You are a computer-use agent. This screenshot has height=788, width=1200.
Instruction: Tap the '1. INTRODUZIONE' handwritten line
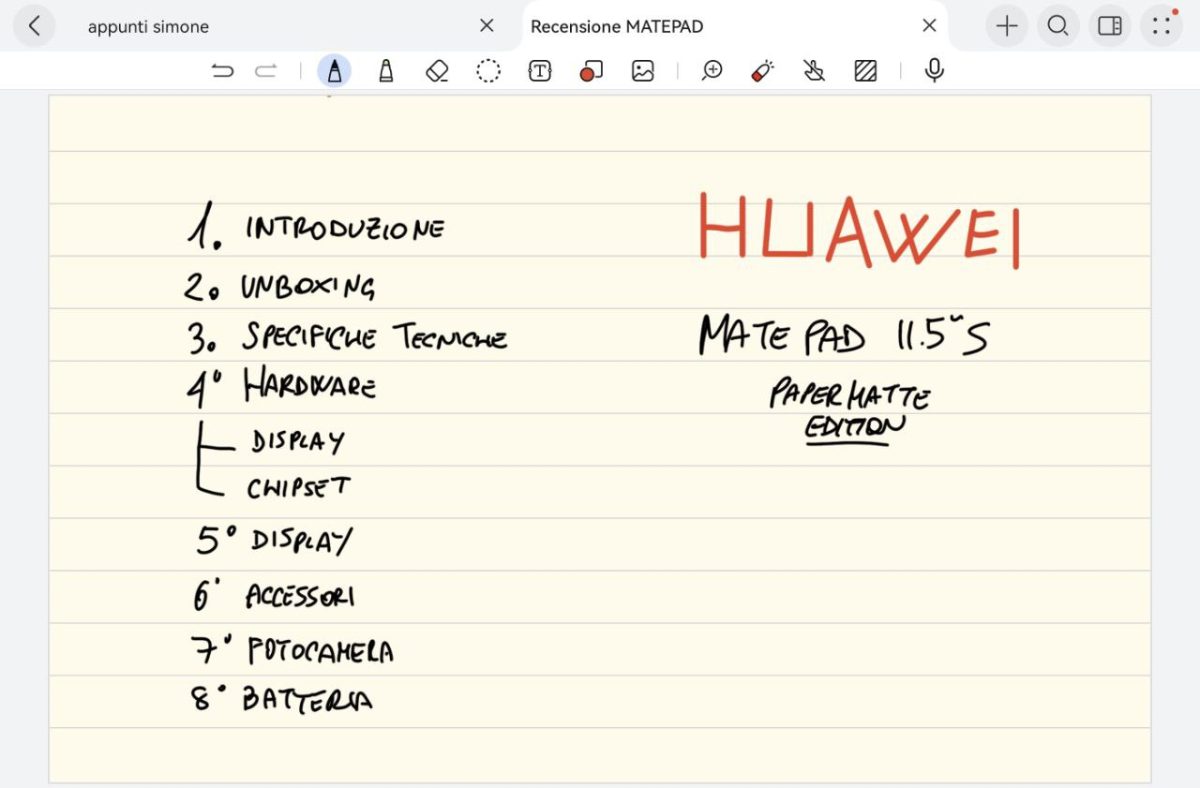tap(315, 228)
